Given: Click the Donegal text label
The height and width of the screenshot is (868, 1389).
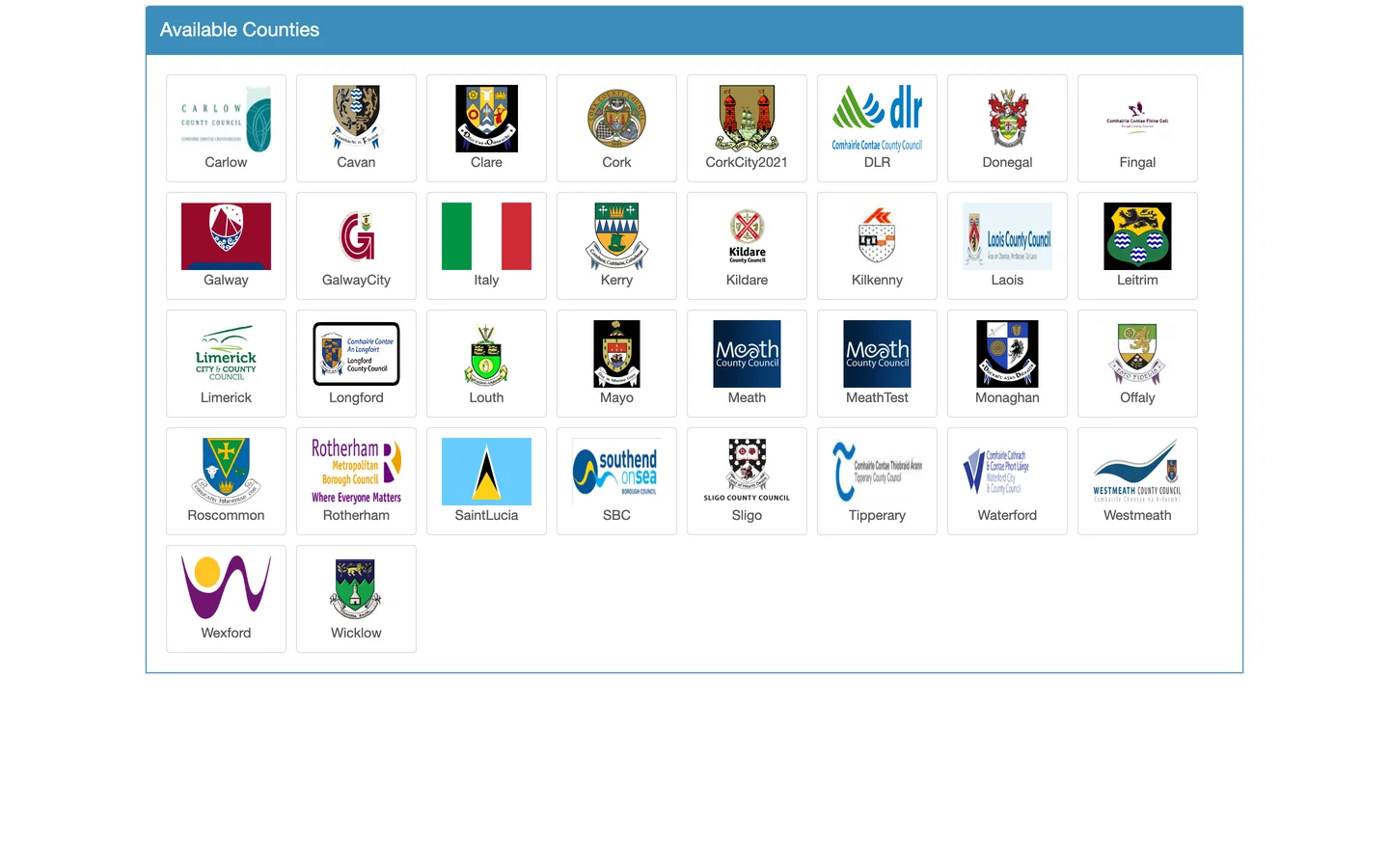Looking at the screenshot, I should 1007,162.
